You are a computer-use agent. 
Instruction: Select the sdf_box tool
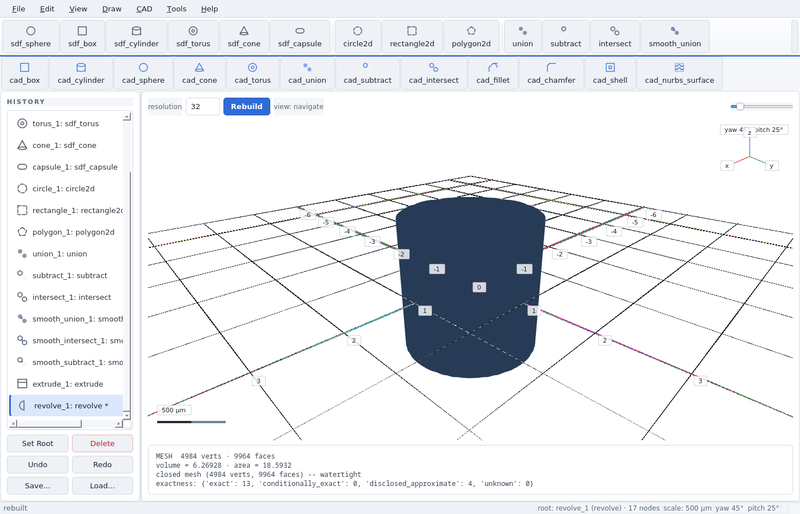82,37
